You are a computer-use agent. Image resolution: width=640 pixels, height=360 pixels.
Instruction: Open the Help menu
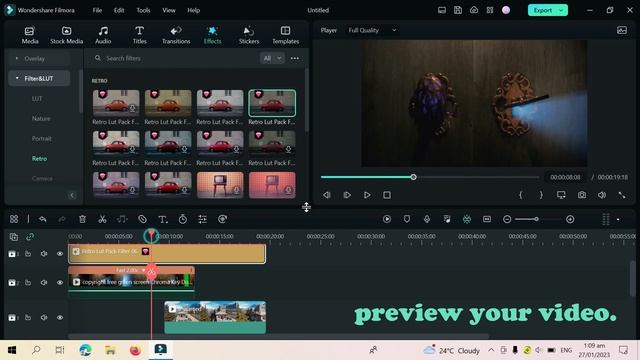(x=193, y=10)
